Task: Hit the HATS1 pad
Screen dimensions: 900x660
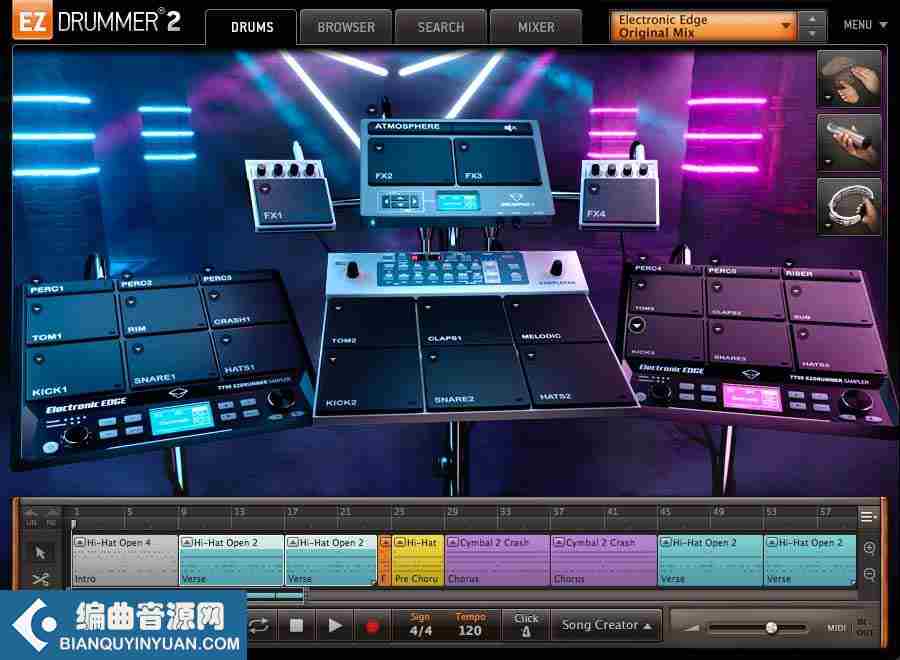Action: (258, 351)
